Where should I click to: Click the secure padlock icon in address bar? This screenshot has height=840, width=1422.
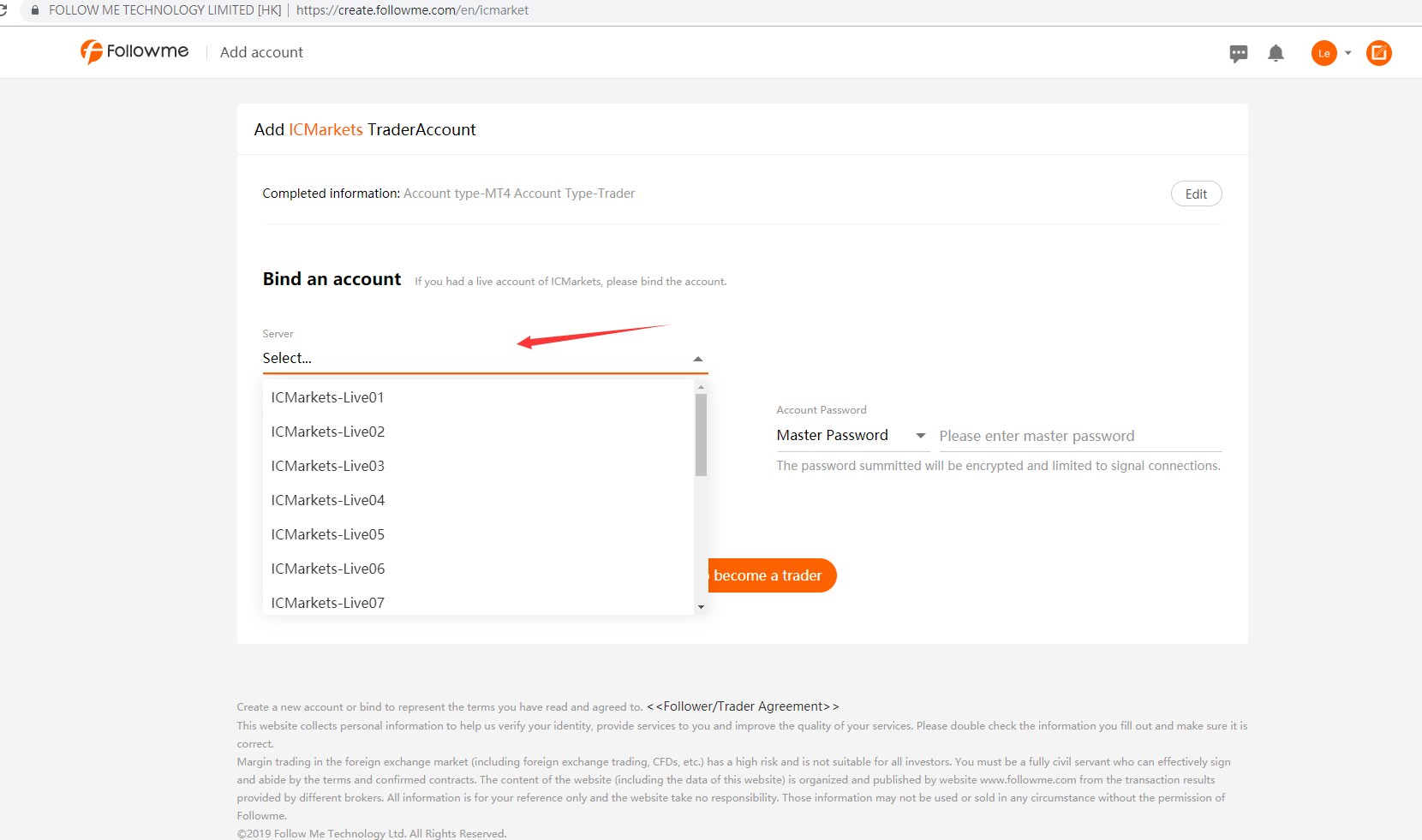tap(35, 10)
